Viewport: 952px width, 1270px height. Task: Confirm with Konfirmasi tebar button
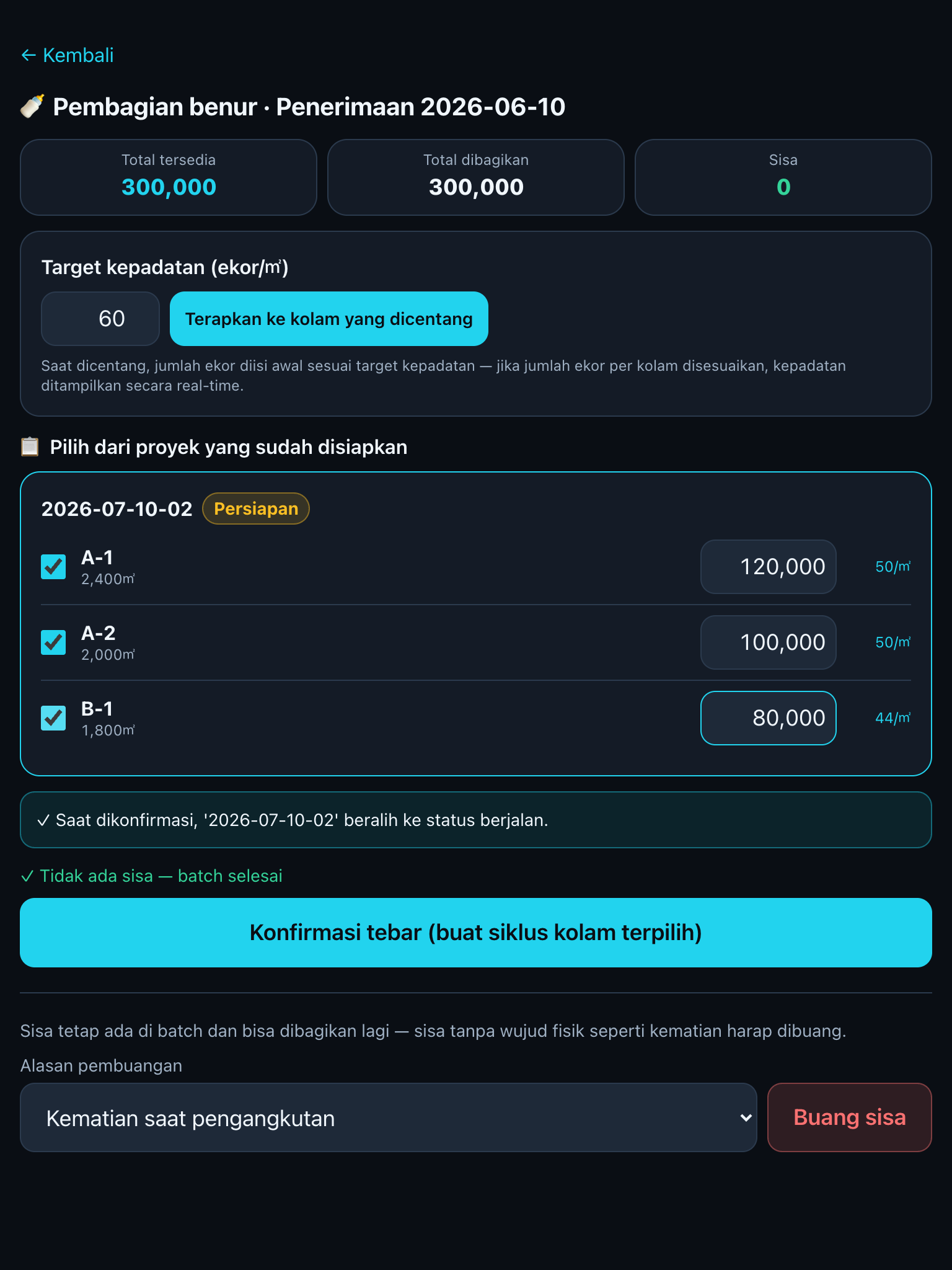coord(476,933)
